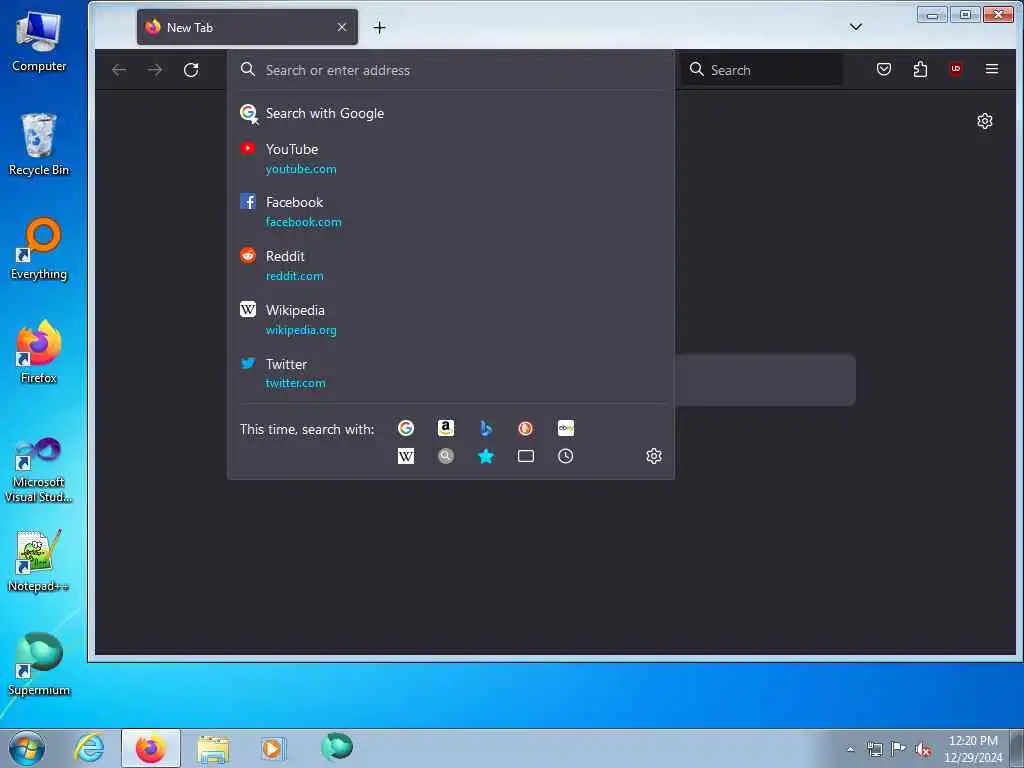This screenshot has width=1024, height=768.
Task: Choose Search with Google suggestion
Action: tap(451, 113)
